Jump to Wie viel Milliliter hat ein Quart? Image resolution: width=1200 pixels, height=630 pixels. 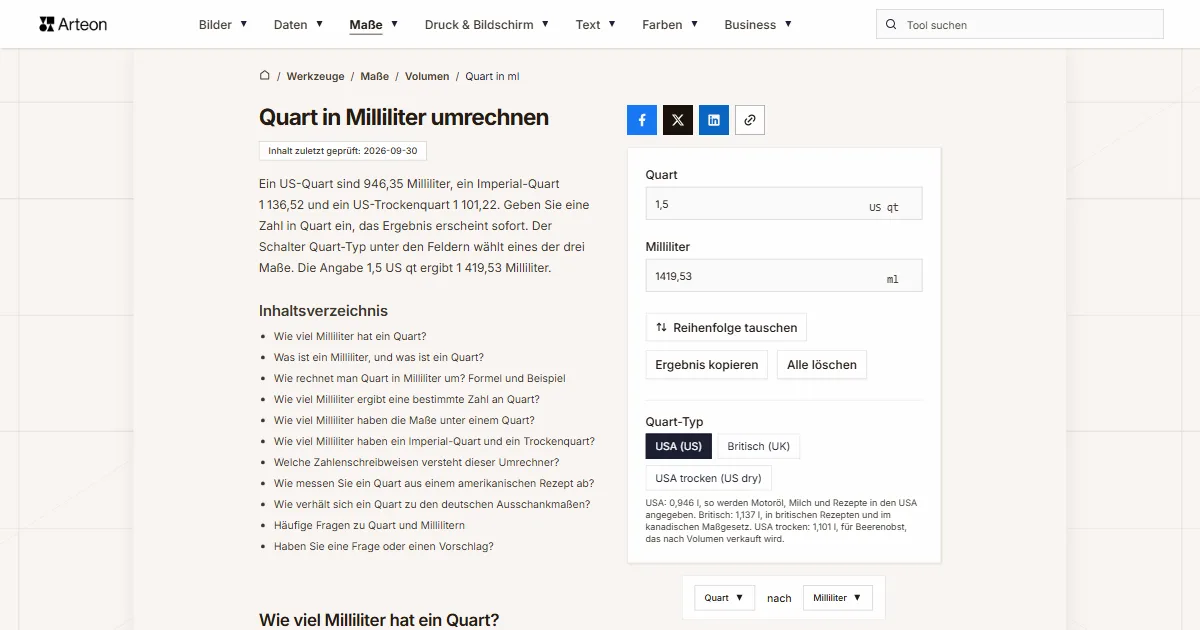(x=350, y=336)
